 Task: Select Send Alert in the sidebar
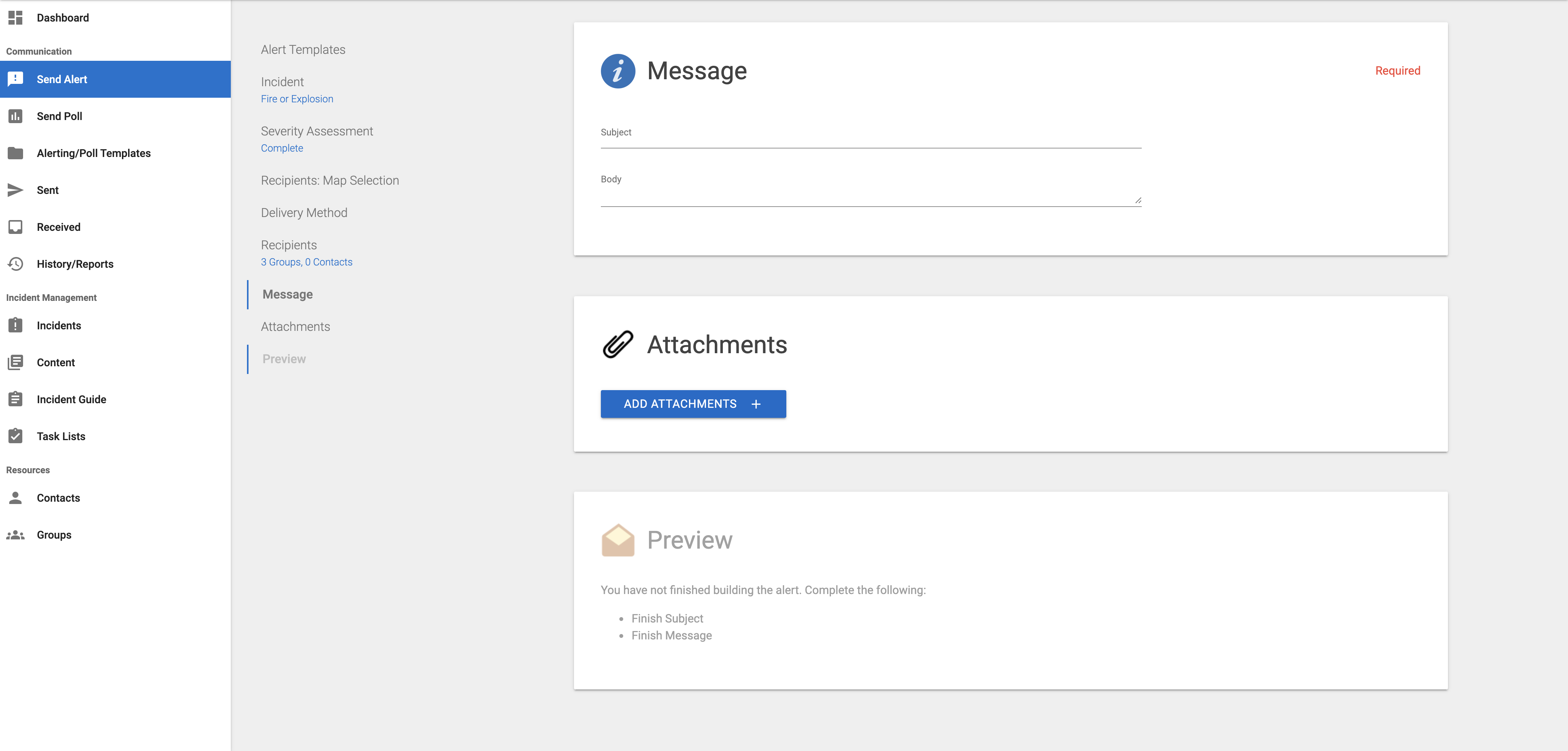pyautogui.click(x=115, y=79)
